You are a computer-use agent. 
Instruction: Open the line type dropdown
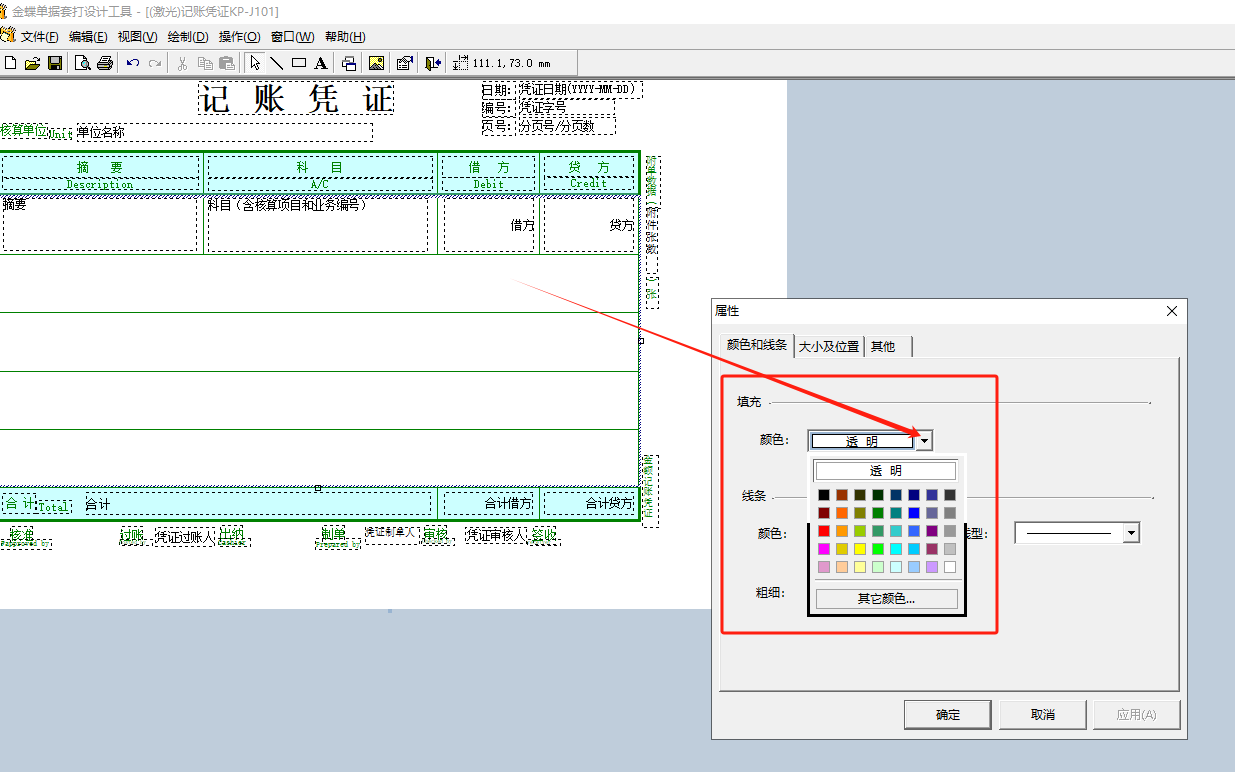pos(1131,534)
